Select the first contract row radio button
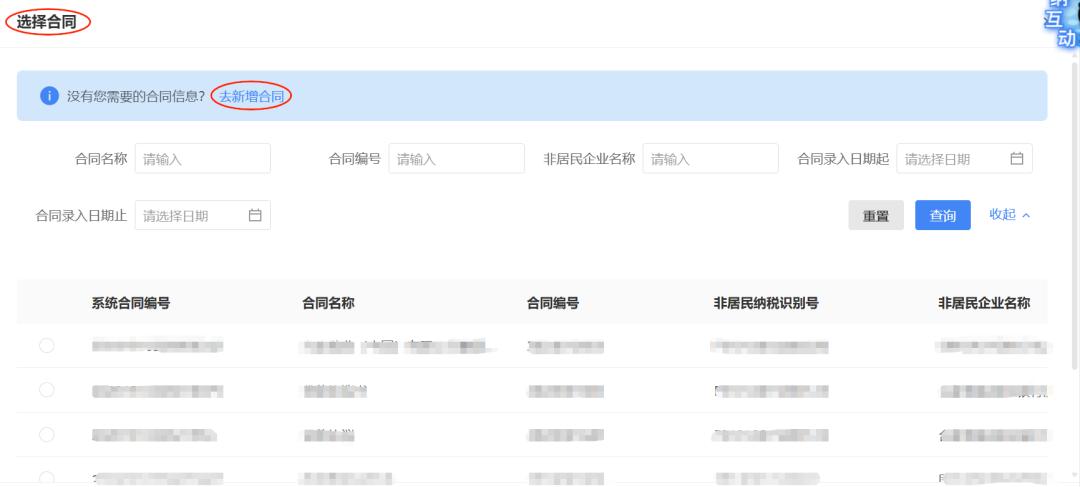Screen dimensions: 1080x487 46,346
